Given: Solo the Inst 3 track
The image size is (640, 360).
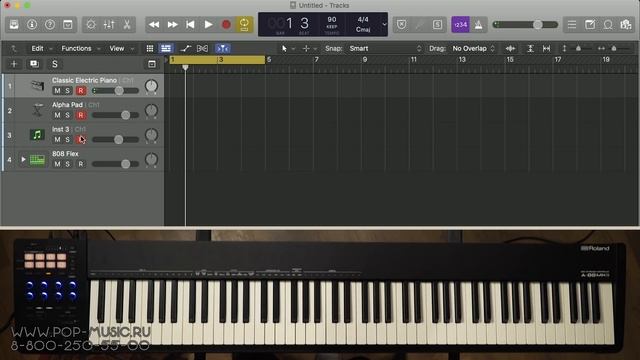Looking at the screenshot, I should point(67,140).
